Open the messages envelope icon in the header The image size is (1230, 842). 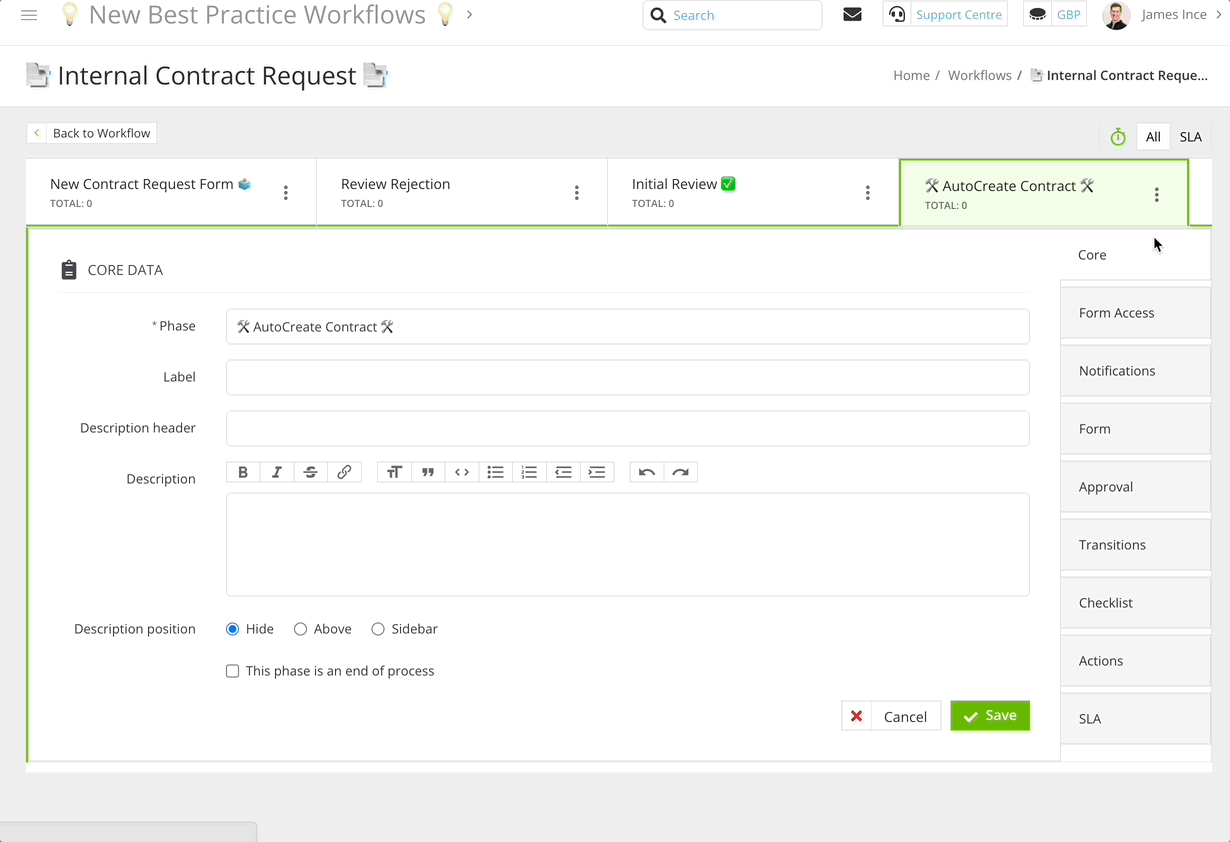click(852, 14)
